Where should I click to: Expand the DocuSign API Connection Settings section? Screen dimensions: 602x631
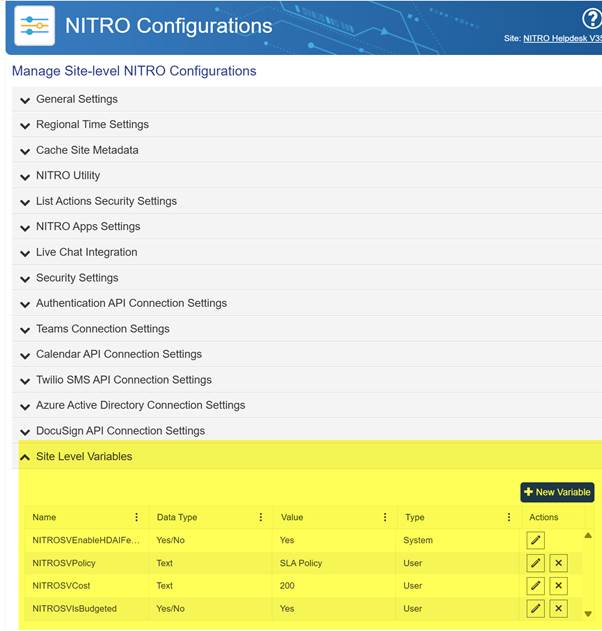click(120, 431)
